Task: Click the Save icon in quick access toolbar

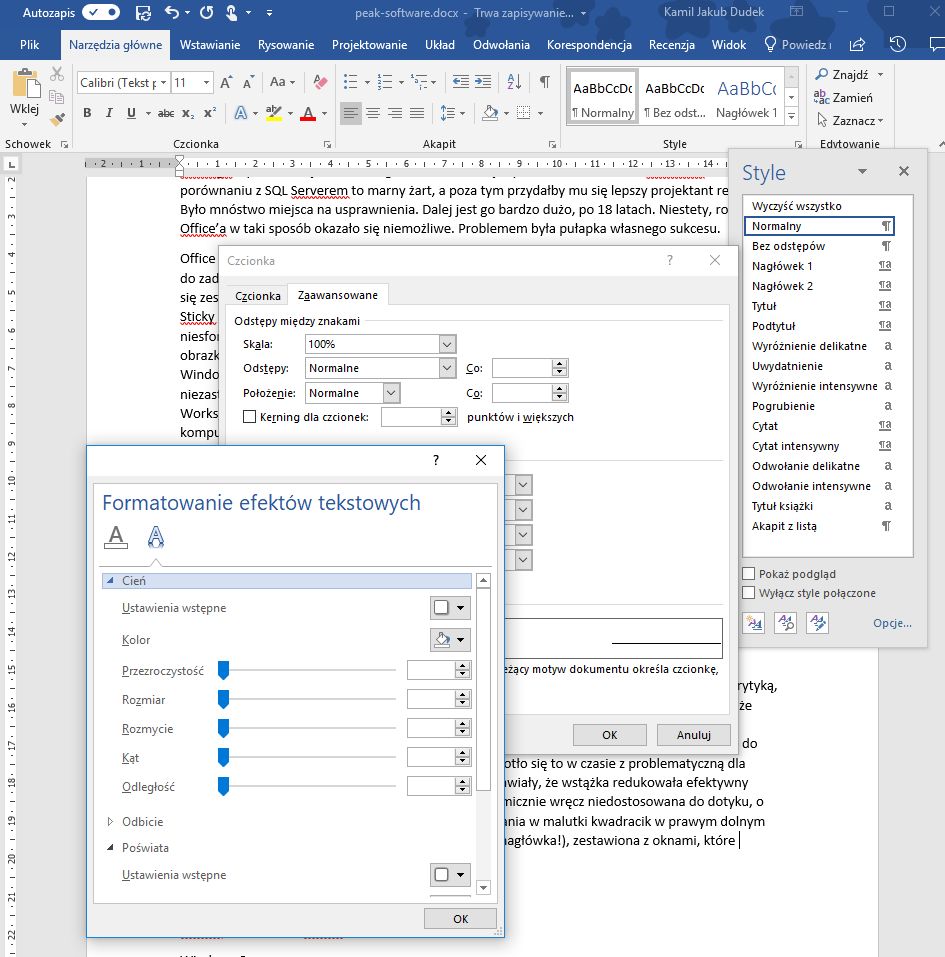Action: pos(142,14)
